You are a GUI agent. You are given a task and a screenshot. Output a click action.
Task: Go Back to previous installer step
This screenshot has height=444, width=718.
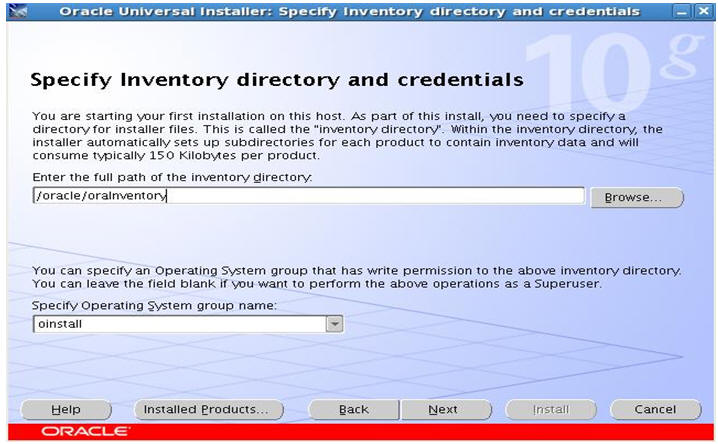354,410
